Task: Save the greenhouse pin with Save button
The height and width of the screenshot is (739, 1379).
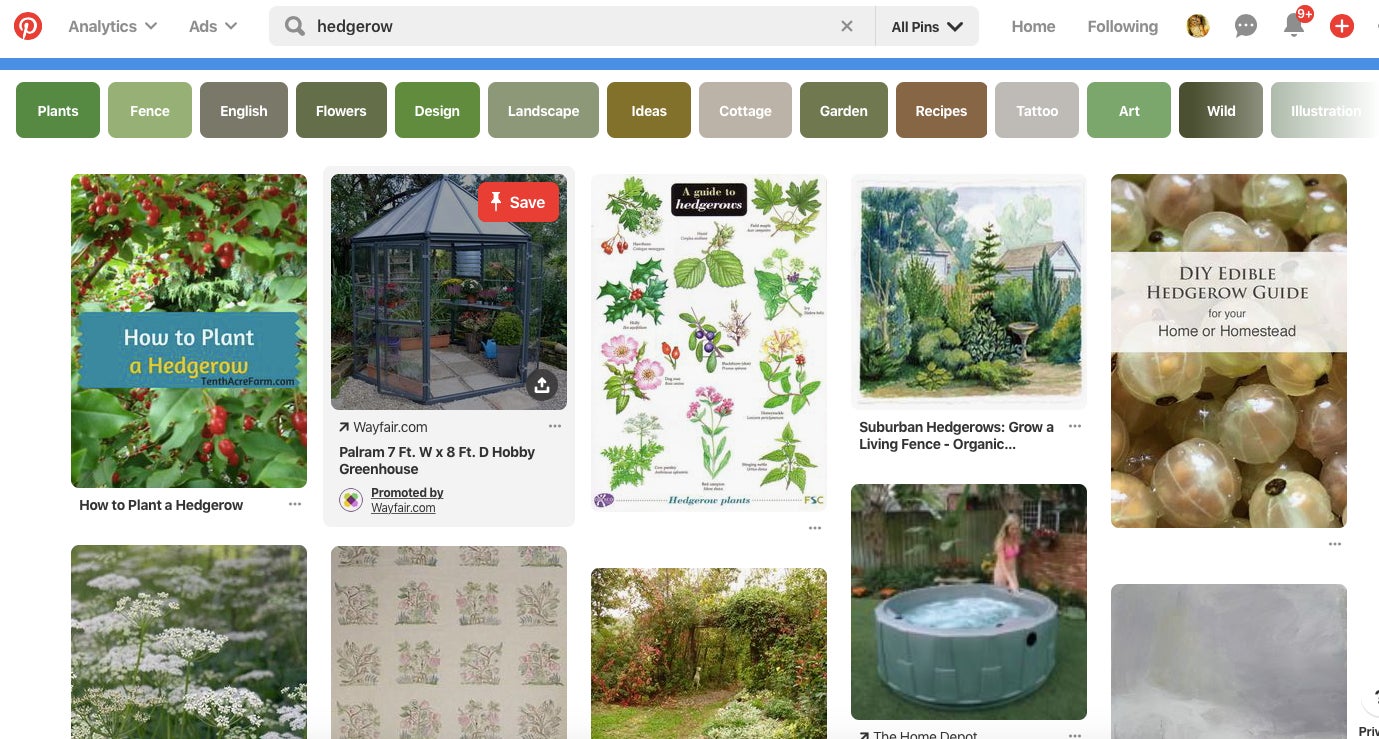Action: coord(518,202)
